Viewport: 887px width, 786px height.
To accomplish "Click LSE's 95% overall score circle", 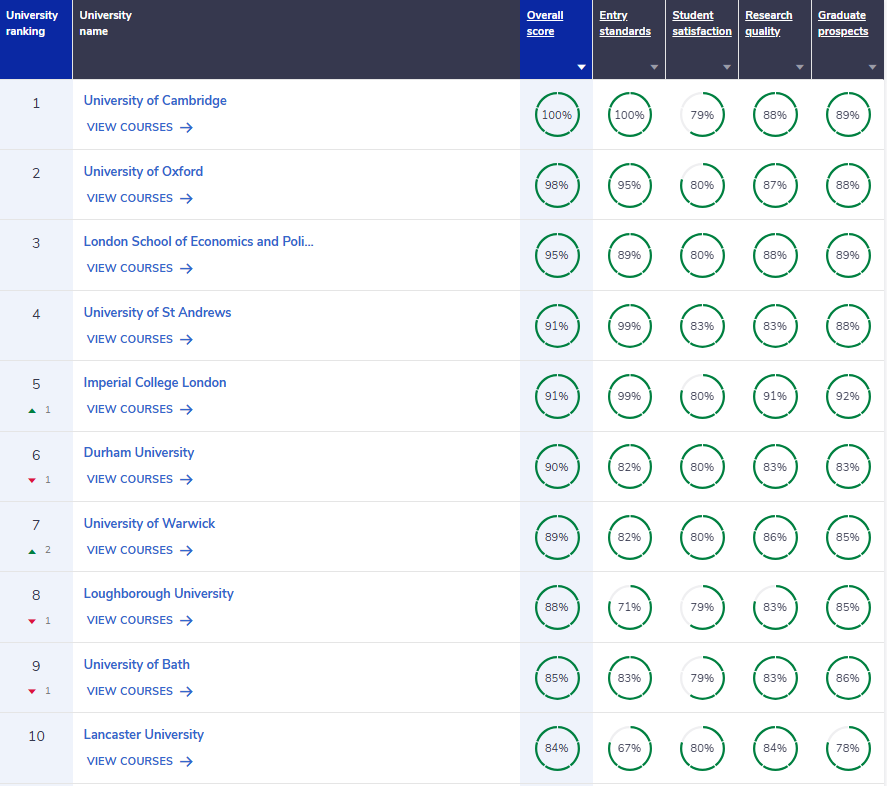I will point(557,255).
